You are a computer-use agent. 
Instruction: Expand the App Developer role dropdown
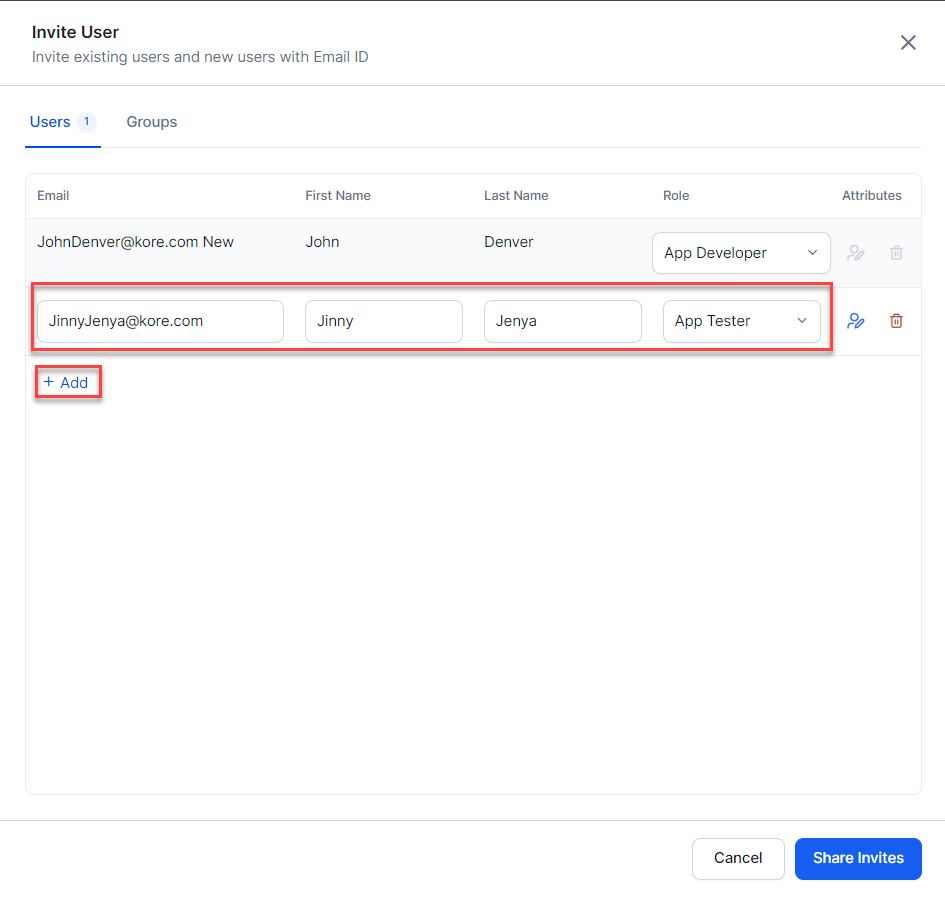pos(741,253)
